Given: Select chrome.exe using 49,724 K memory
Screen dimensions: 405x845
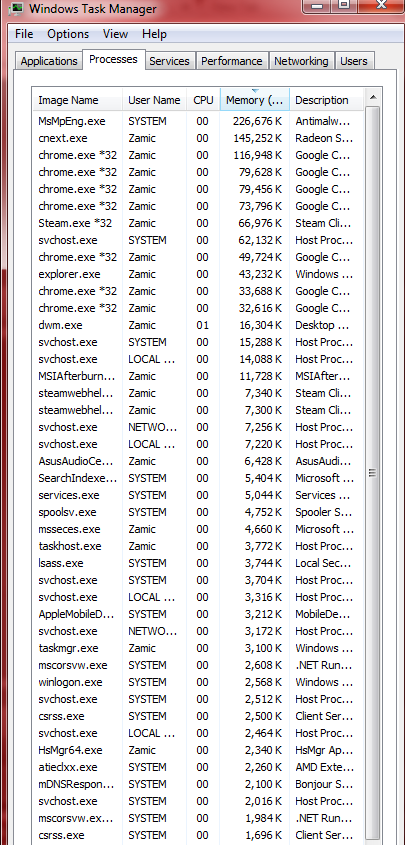Looking at the screenshot, I should [198, 257].
